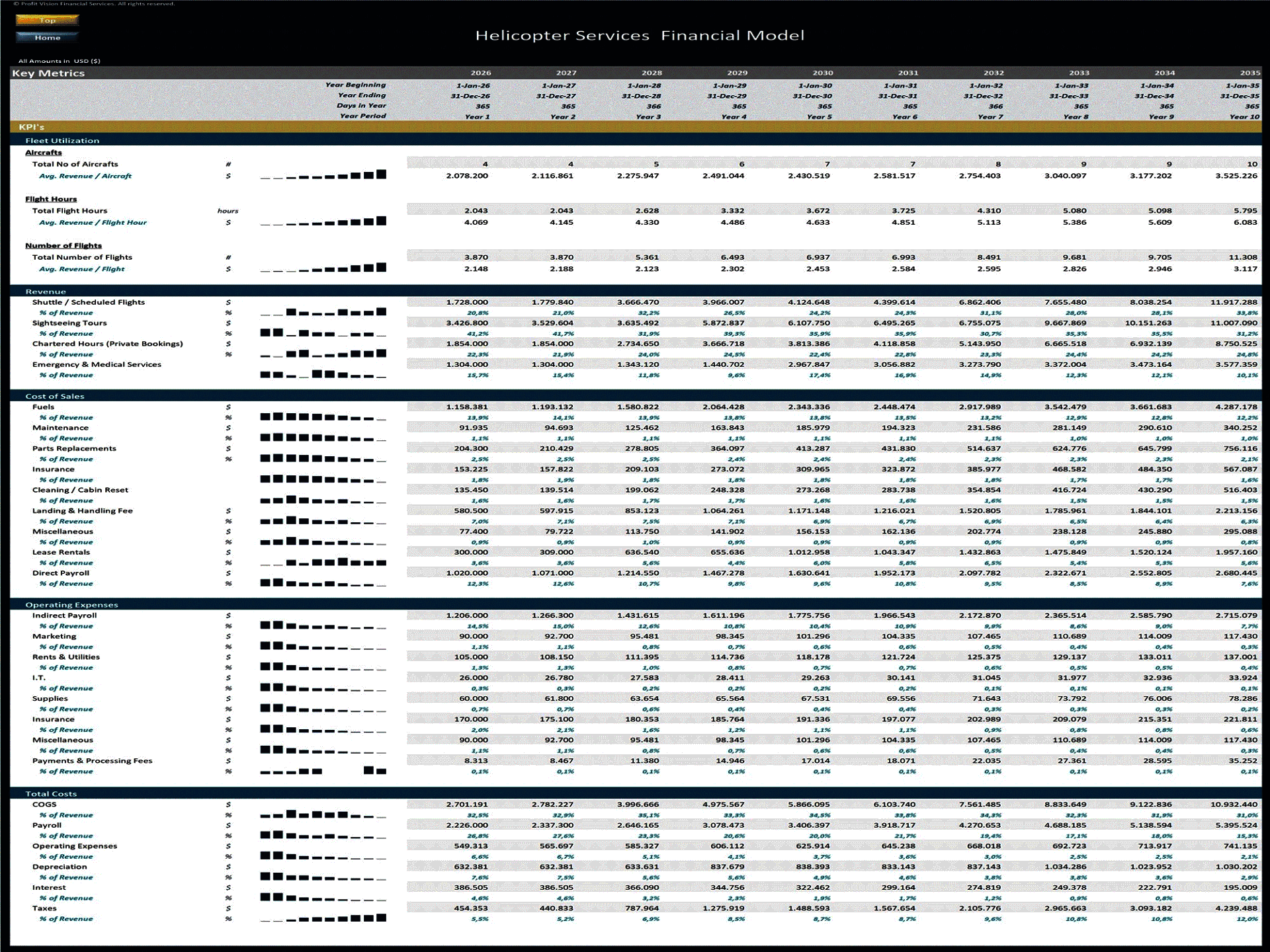This screenshot has width=1270, height=952.
Task: Click the Depreciation row label
Action: 60,867
